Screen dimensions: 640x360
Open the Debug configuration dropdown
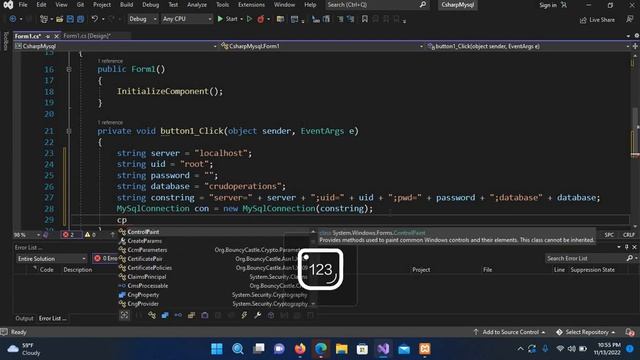142,19
